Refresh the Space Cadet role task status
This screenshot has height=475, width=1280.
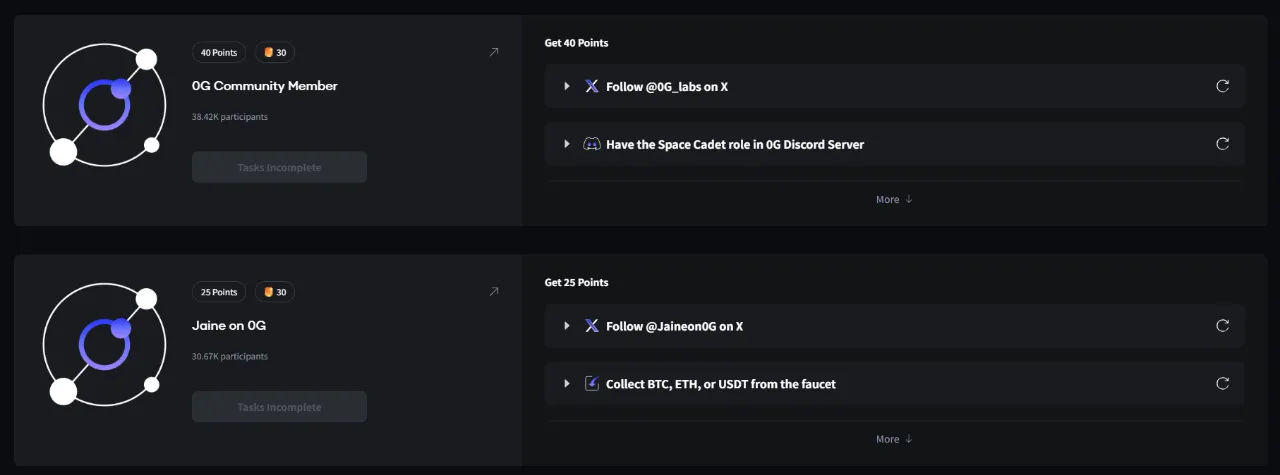(1222, 144)
